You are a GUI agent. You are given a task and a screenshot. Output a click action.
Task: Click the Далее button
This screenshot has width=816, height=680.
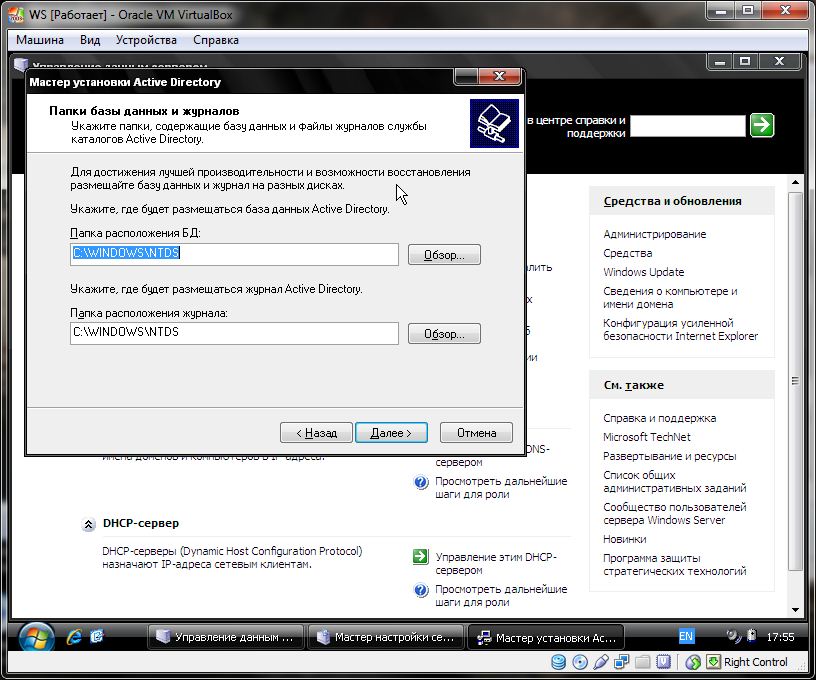[391, 433]
